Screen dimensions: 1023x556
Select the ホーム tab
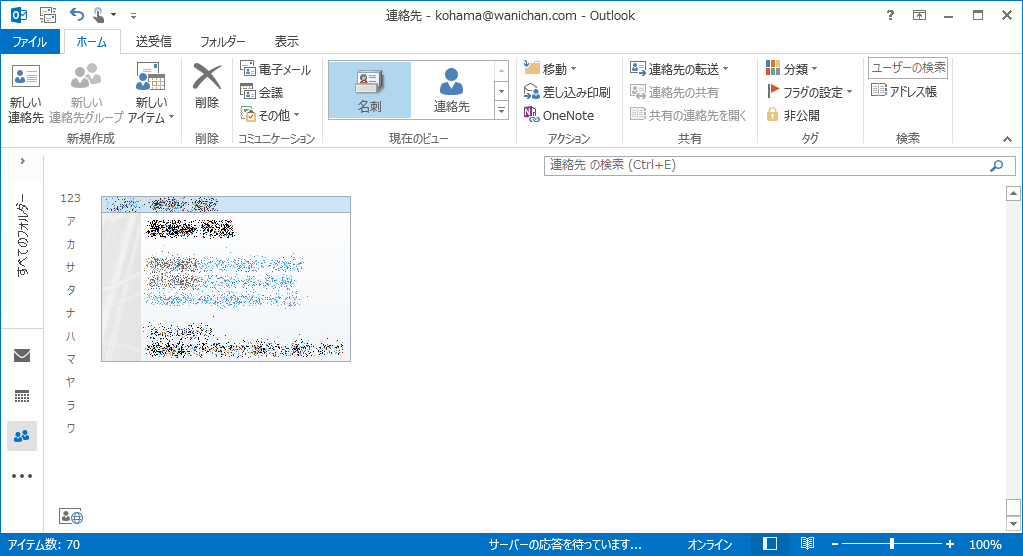click(x=91, y=42)
